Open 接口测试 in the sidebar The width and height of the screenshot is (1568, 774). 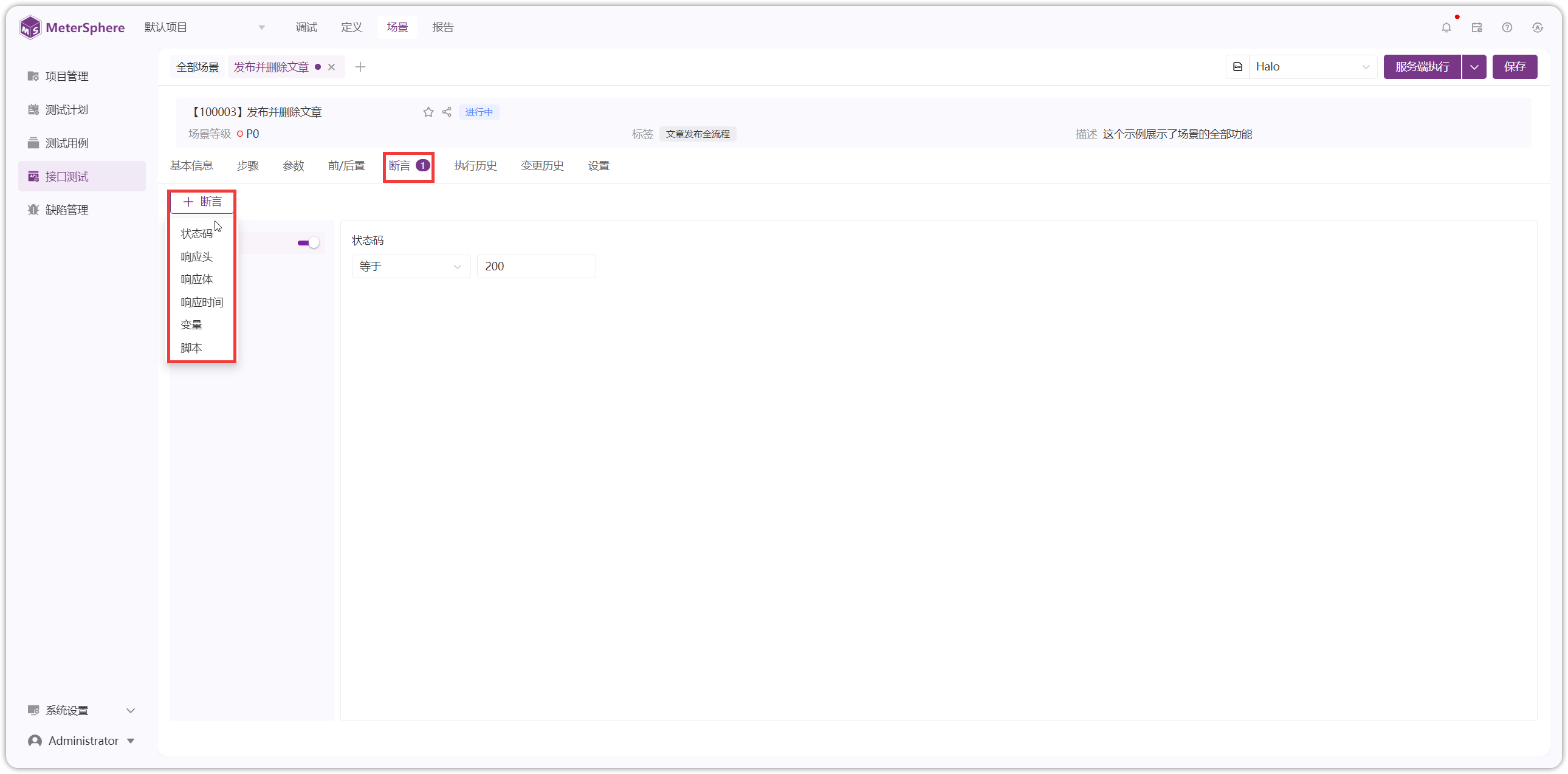(x=81, y=176)
